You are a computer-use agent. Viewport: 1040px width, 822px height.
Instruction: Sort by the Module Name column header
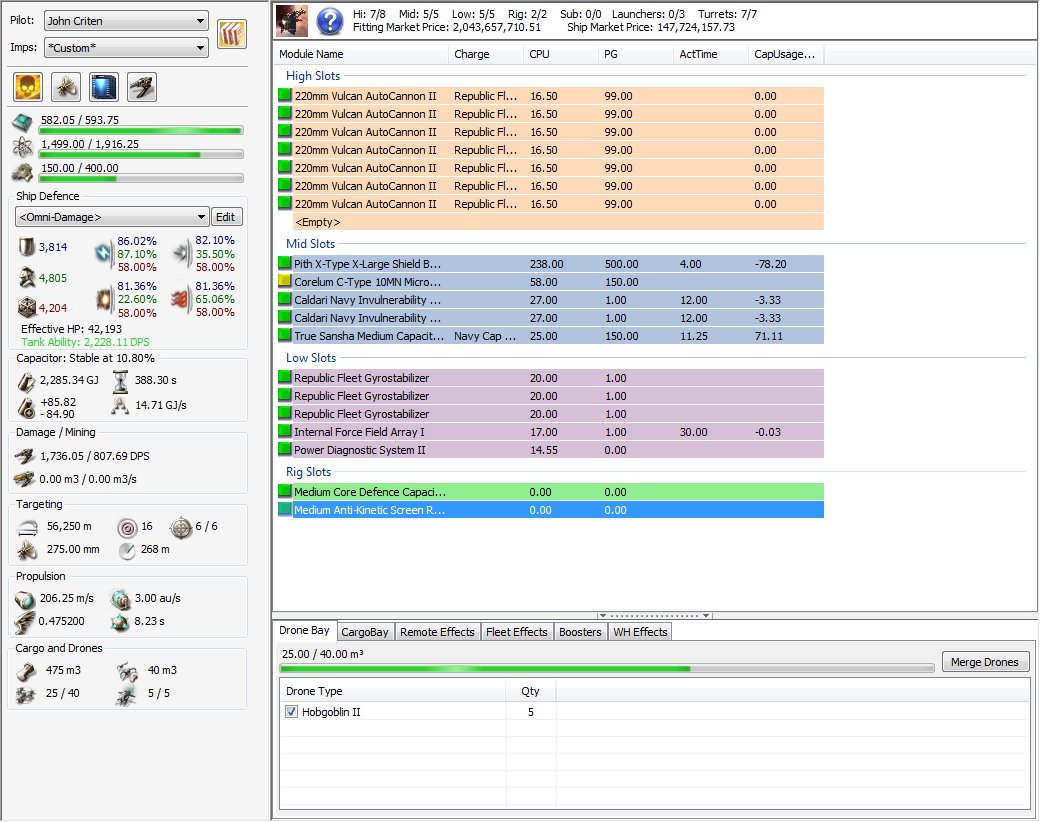(x=361, y=54)
